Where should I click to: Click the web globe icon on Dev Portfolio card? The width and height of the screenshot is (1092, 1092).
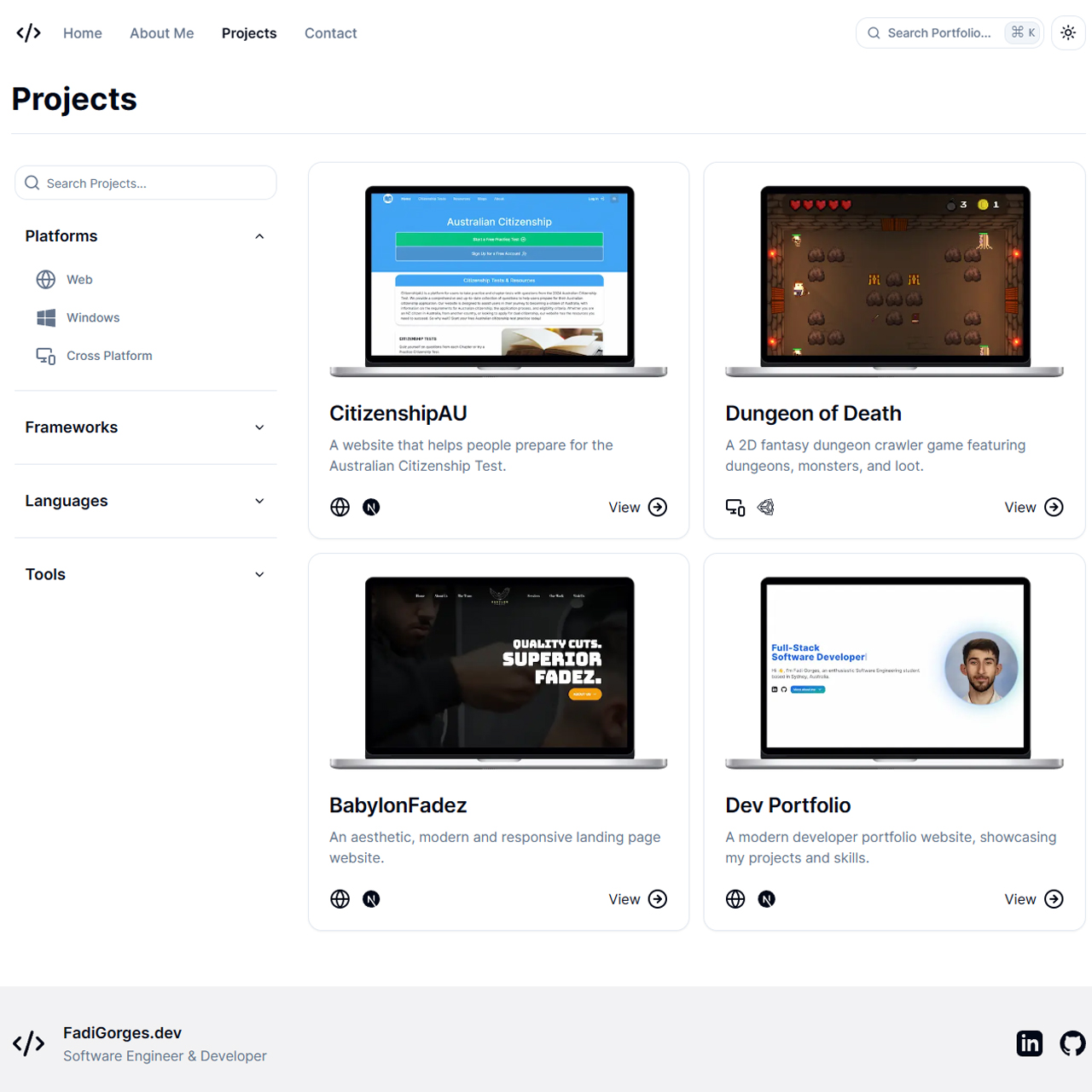pos(735,898)
